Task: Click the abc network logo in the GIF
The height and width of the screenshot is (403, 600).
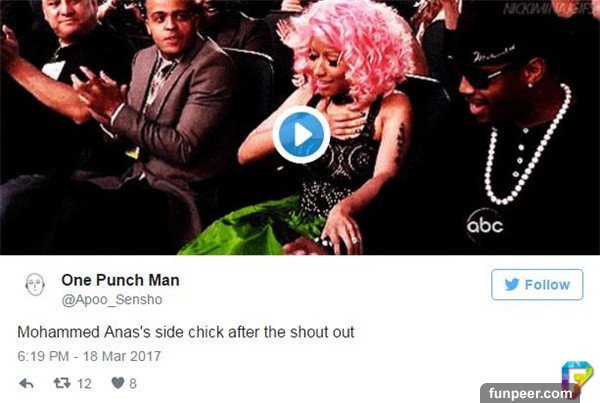Action: (x=485, y=225)
